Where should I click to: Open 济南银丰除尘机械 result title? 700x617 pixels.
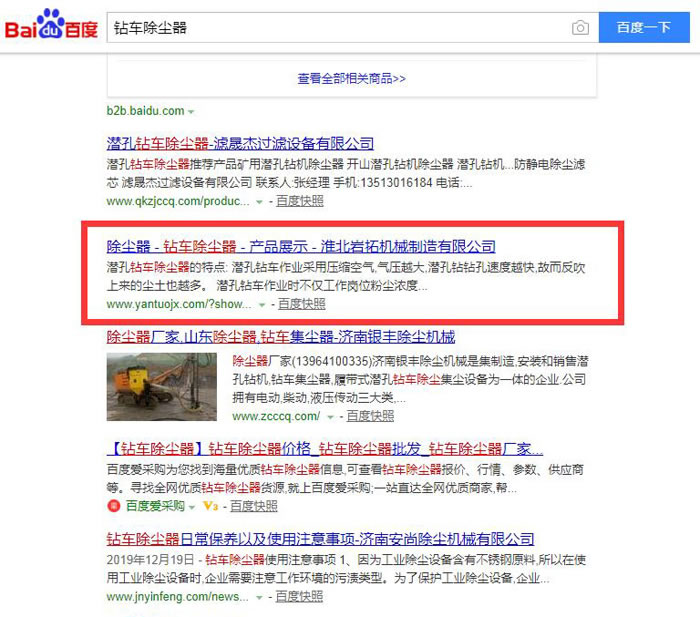281,336
